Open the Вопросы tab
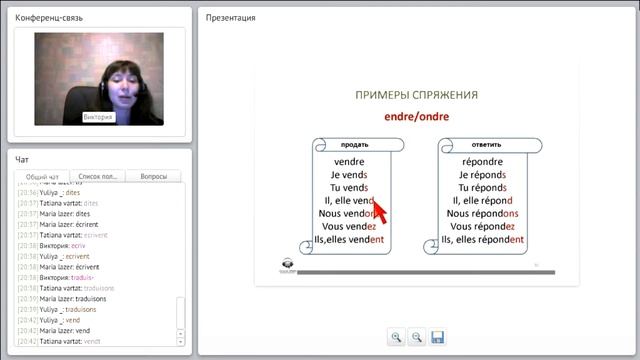Screen dimensions: 640x360 tap(153, 176)
